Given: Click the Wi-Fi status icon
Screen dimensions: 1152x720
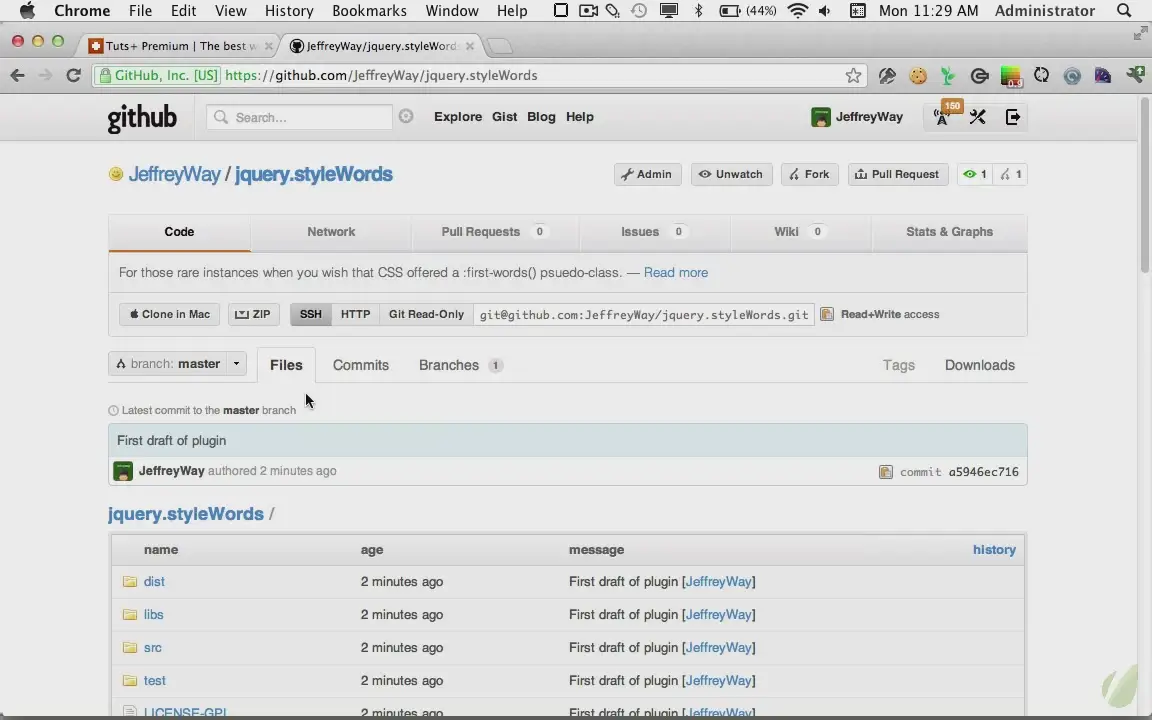Looking at the screenshot, I should tap(797, 10).
